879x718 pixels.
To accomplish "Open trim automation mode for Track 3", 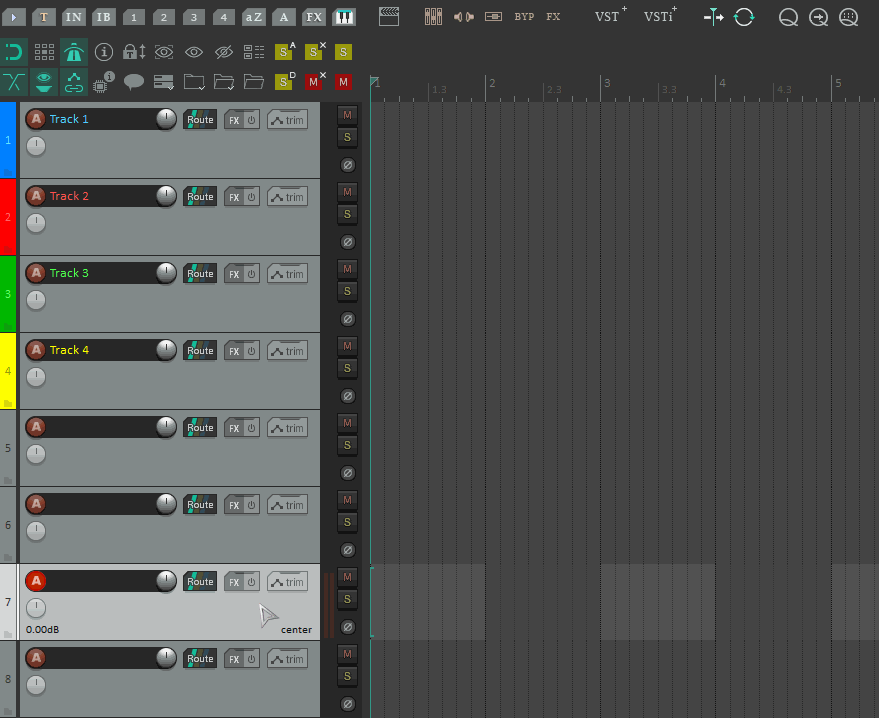I will pyautogui.click(x=288, y=274).
